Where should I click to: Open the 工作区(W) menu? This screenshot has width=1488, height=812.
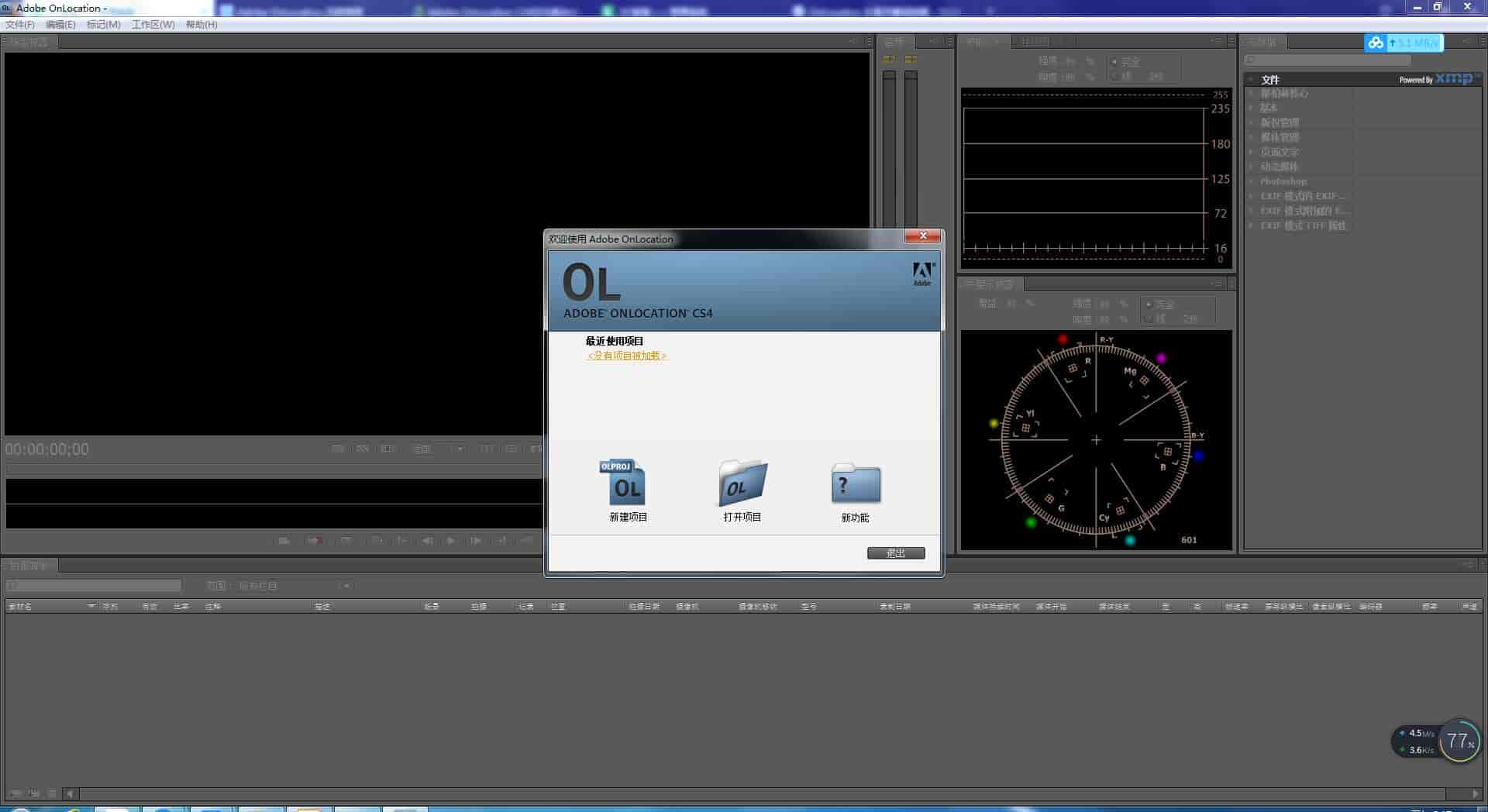pyautogui.click(x=152, y=24)
